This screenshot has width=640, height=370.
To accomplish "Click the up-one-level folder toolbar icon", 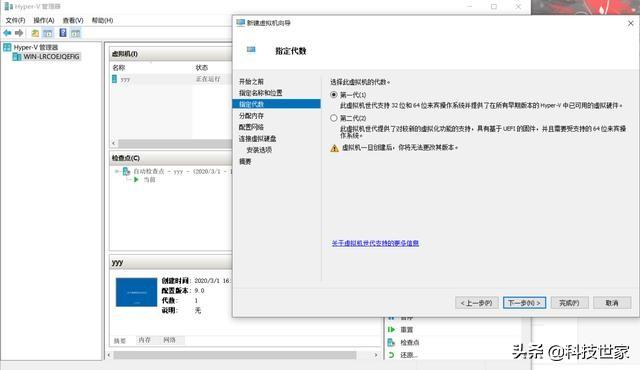I will point(36,33).
